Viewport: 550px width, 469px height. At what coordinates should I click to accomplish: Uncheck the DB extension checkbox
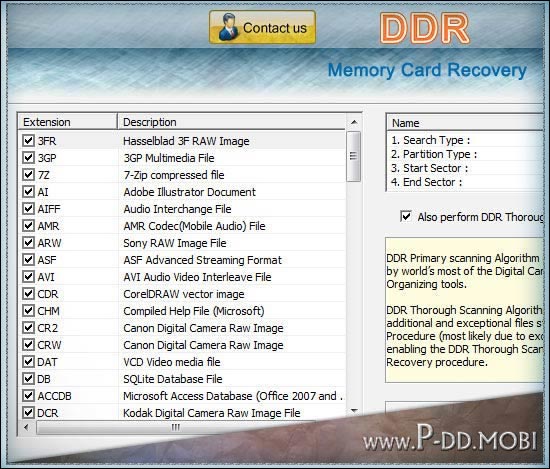[x=28, y=379]
